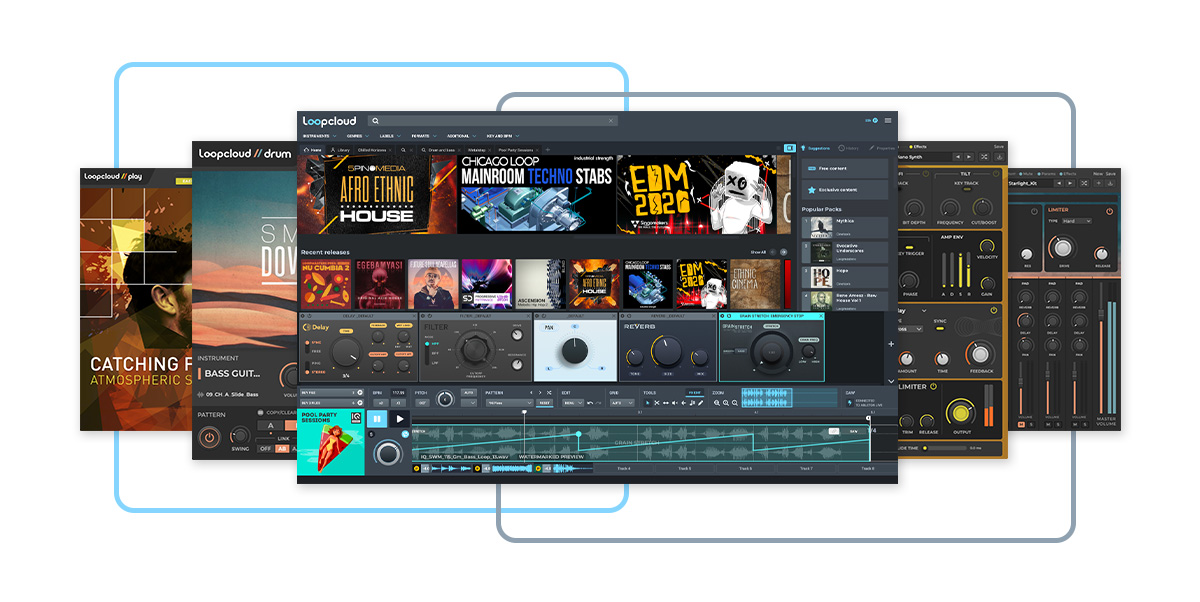Image resolution: width=1200 pixels, height=602 pixels.
Task: Open the Suggestions side tab
Action: tap(816, 148)
